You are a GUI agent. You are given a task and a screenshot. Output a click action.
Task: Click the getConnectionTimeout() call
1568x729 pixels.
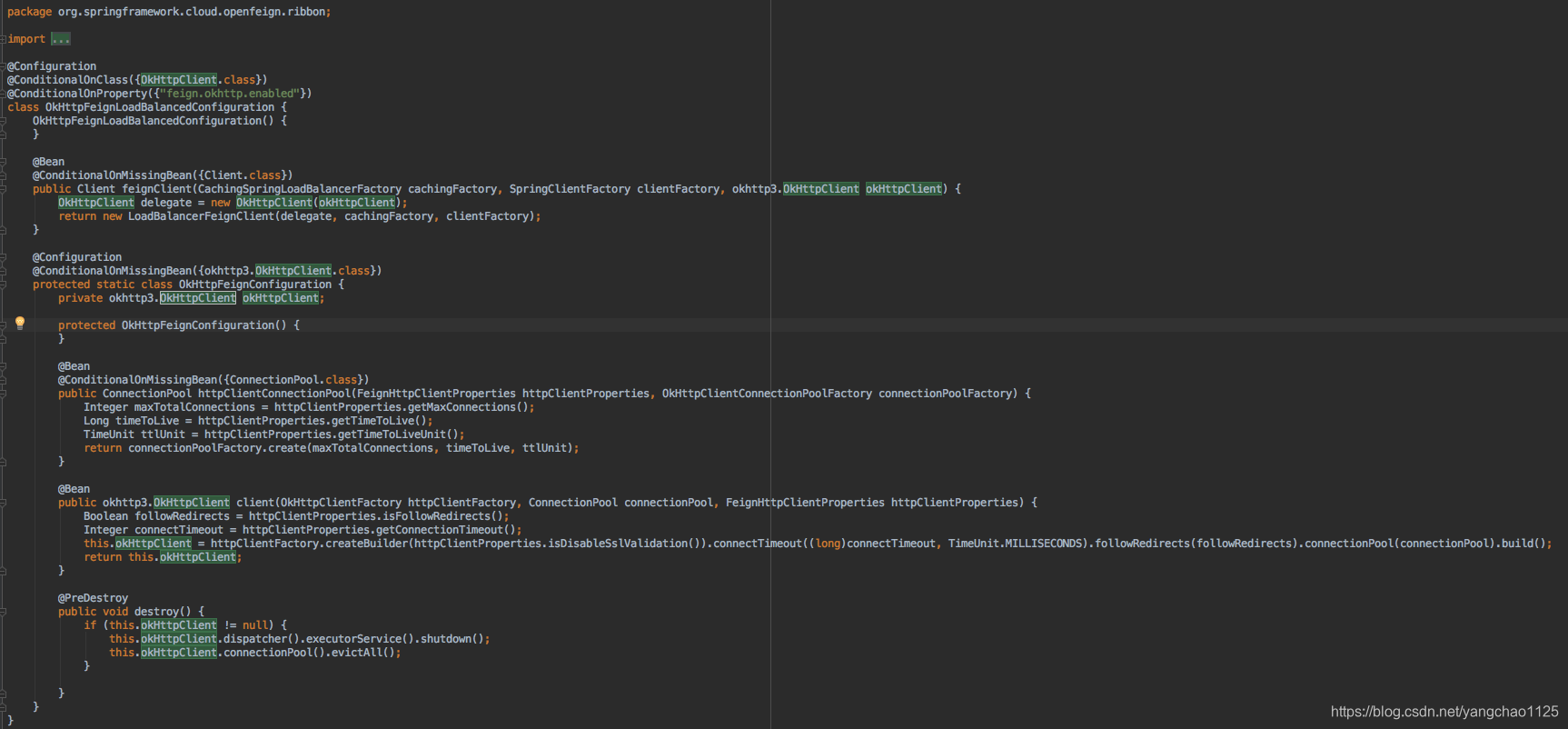point(446,530)
